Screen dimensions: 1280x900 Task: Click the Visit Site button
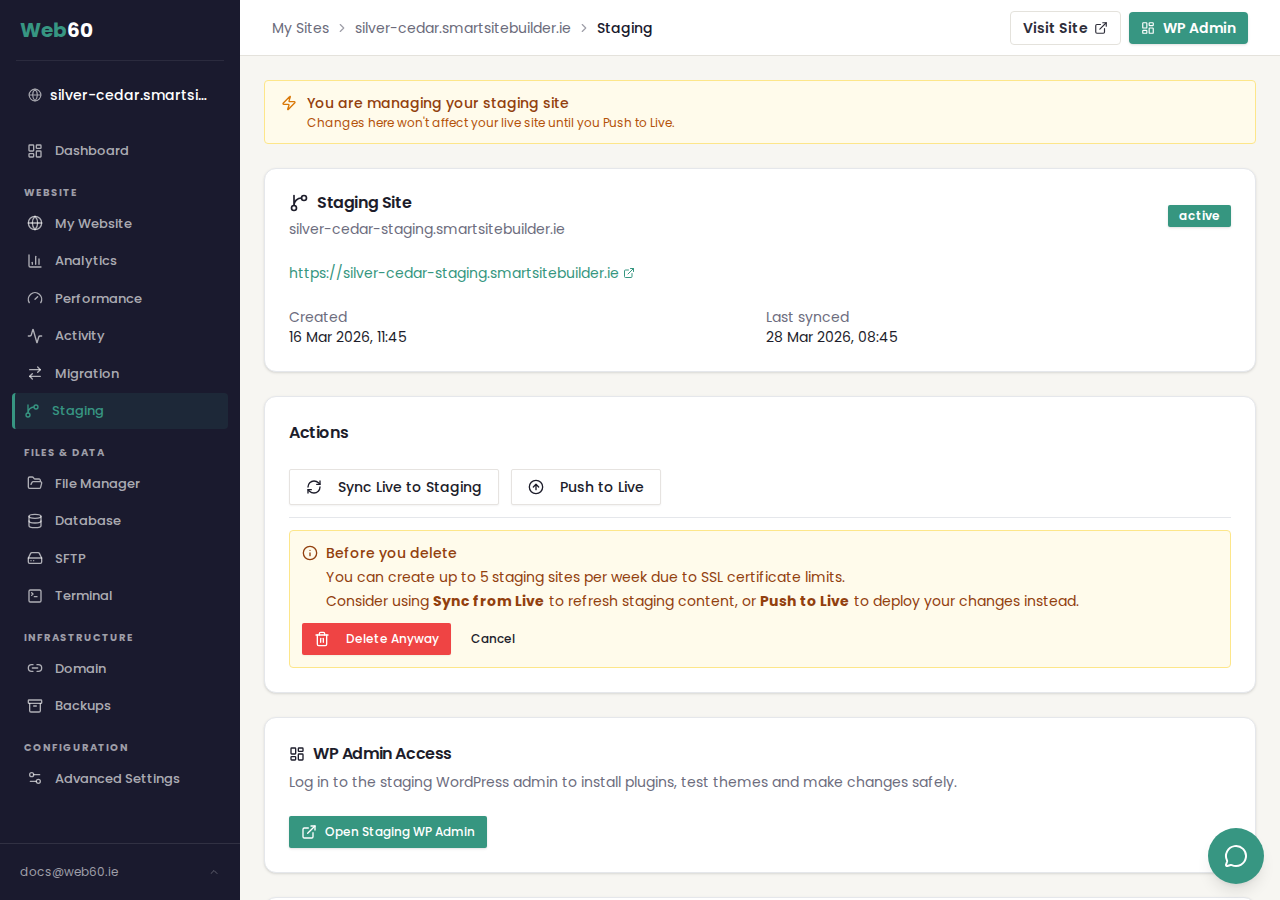tap(1065, 28)
